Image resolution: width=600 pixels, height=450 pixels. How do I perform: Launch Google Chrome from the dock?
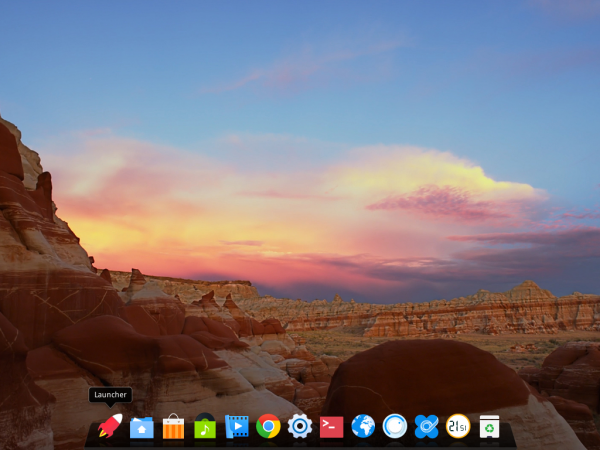[268, 426]
